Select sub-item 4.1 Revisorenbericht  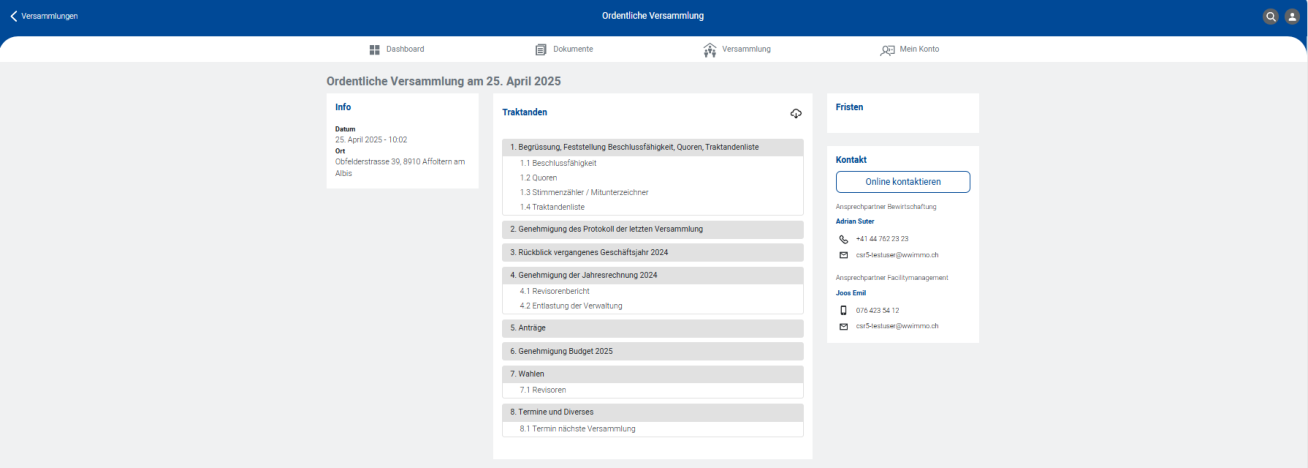(554, 291)
